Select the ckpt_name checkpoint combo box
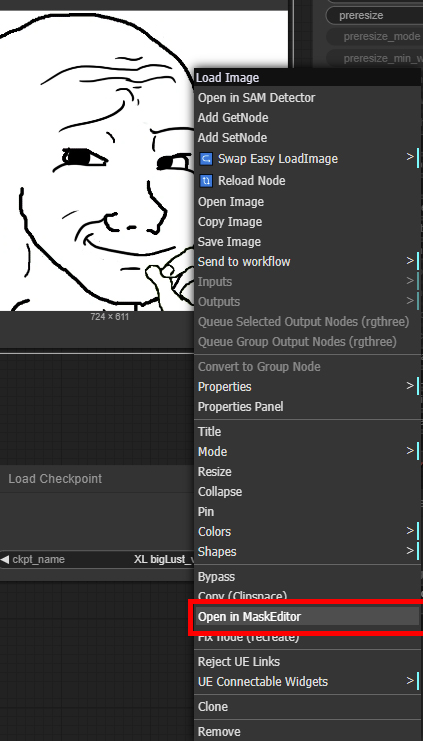Viewport: 423px width, 741px height. (97, 560)
